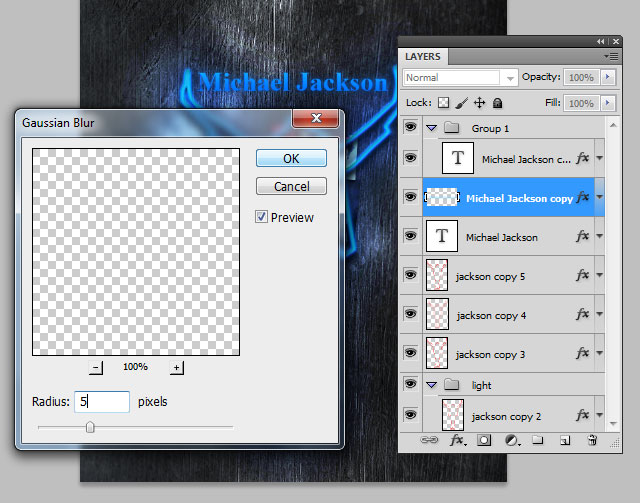Screen dimensions: 640x503
Task: Lock transparent pixels
Action: [x=443, y=102]
